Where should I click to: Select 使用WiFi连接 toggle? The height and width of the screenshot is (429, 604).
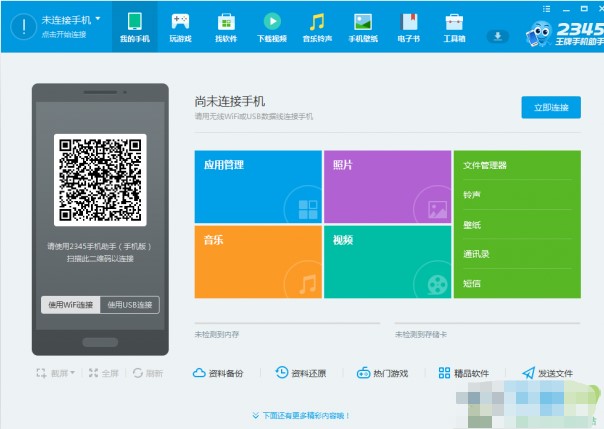pos(70,305)
